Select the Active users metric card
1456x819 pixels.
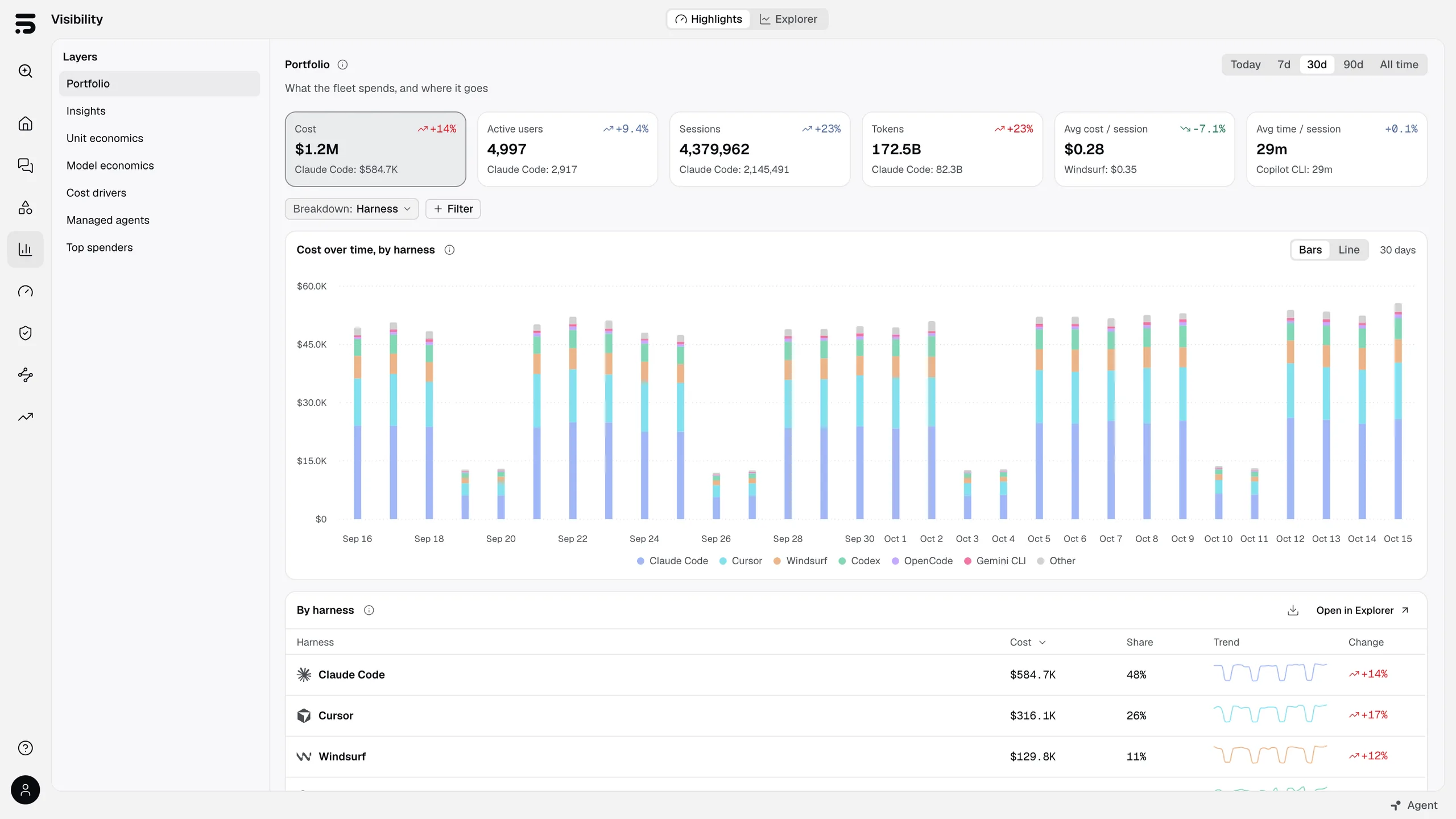pyautogui.click(x=567, y=149)
